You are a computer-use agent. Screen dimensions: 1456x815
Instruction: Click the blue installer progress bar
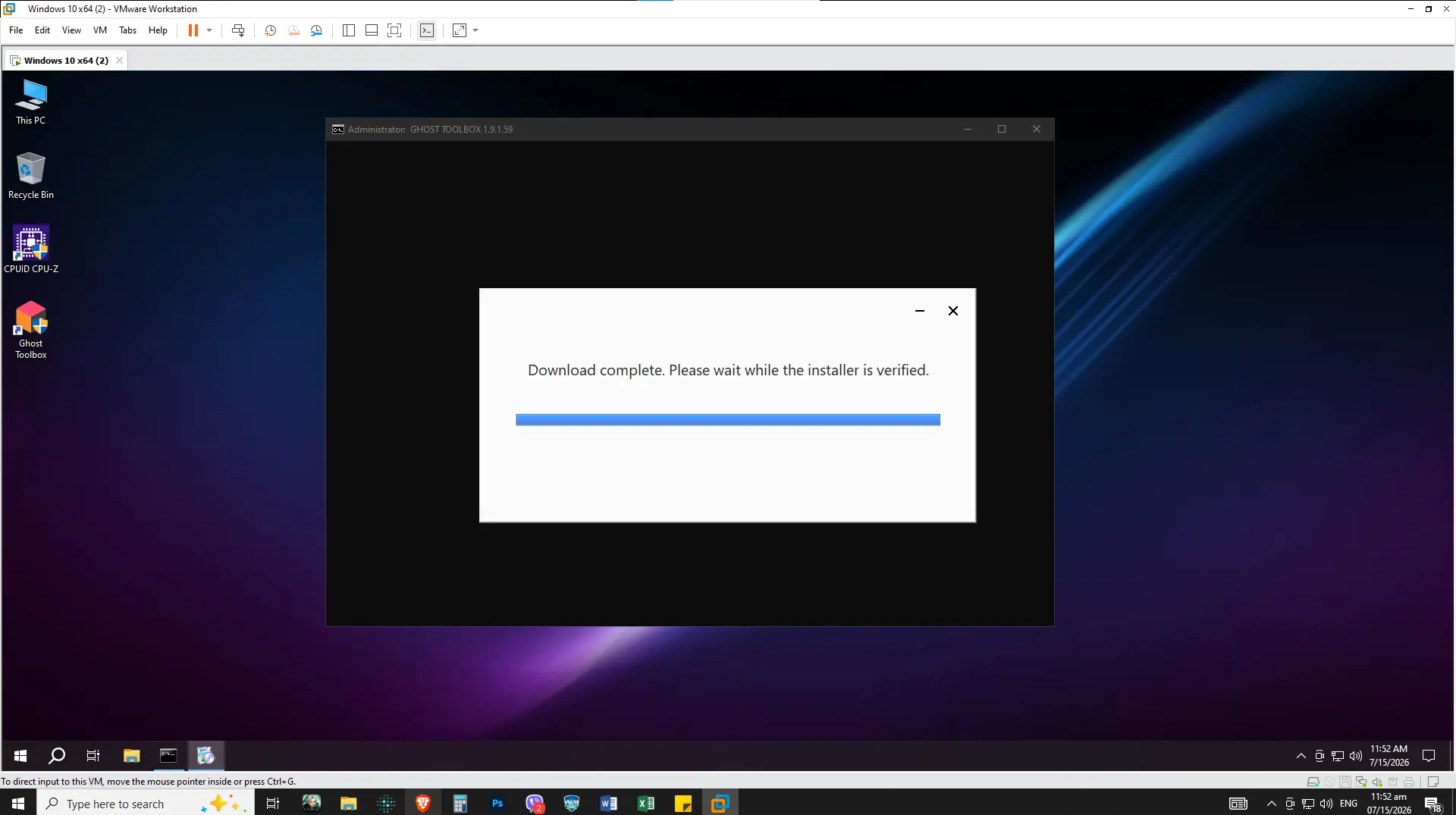[728, 420]
